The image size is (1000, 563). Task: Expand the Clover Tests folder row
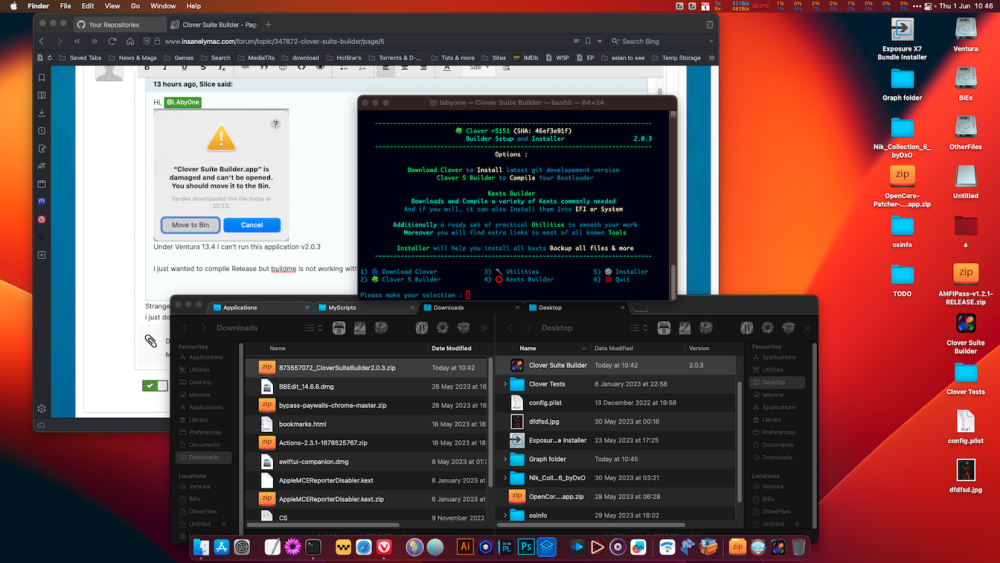(506, 384)
